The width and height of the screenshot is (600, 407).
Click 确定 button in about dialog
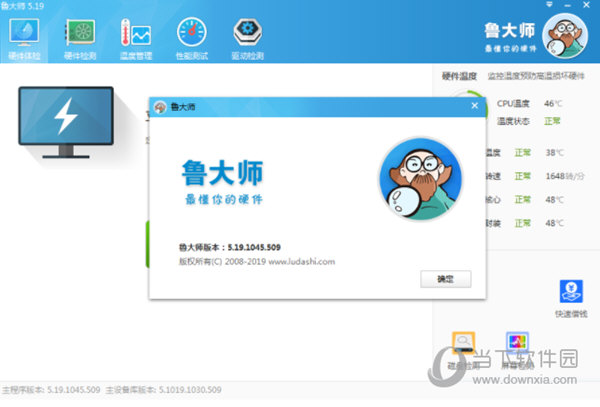(446, 279)
